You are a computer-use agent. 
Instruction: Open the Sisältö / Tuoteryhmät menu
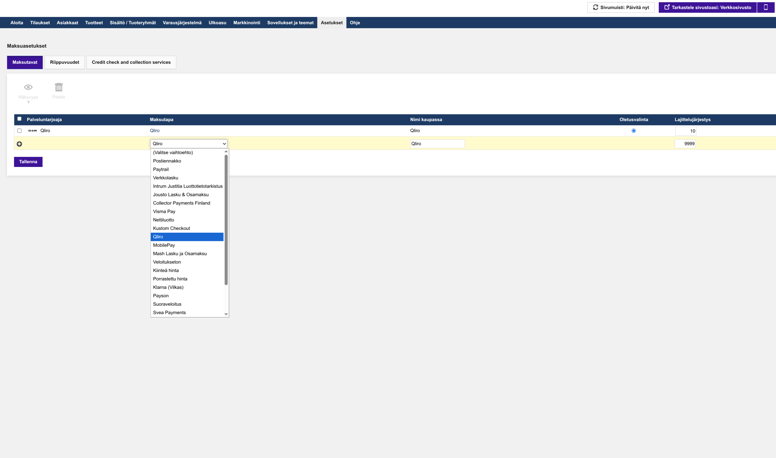133,23
